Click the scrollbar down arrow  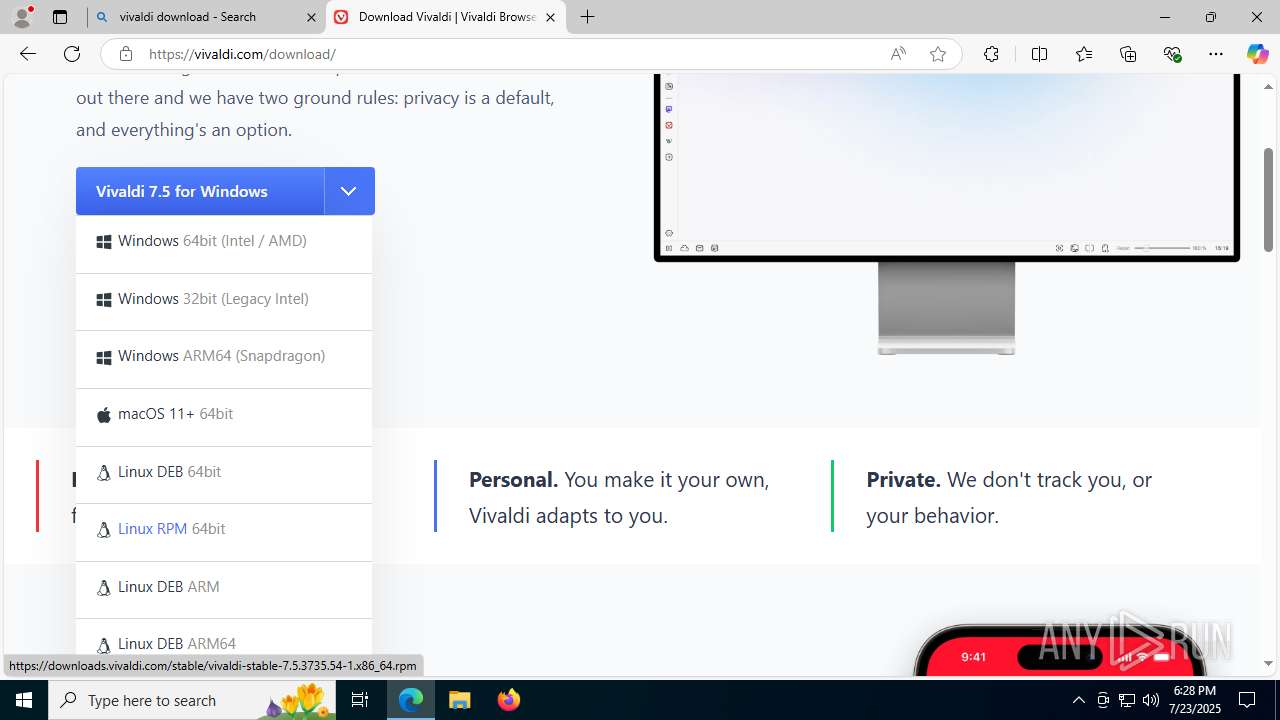point(1268,664)
